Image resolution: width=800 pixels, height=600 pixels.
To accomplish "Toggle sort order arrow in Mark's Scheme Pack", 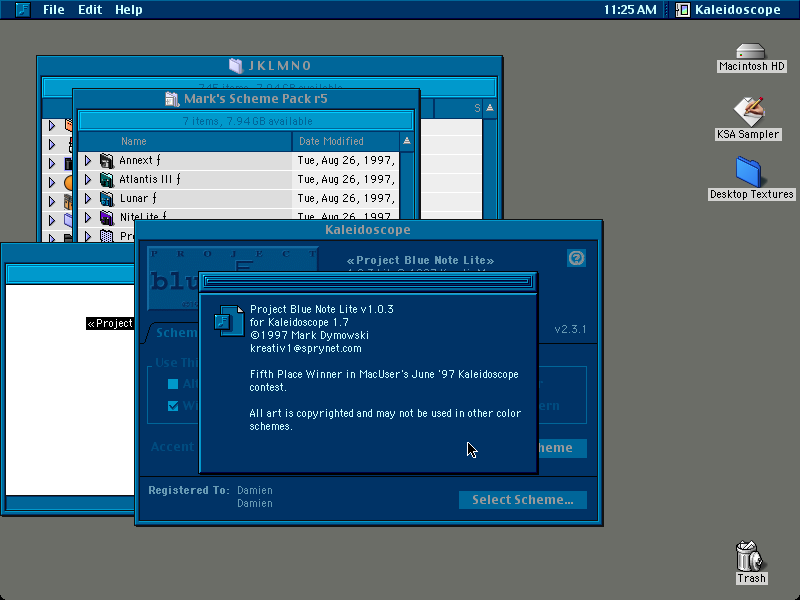I will pos(407,141).
